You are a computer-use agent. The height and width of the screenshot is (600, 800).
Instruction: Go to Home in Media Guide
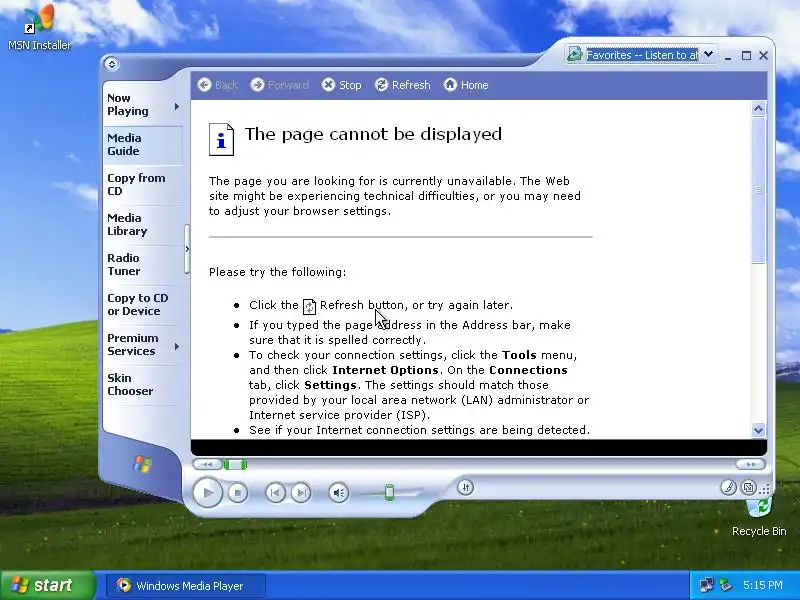(466, 85)
